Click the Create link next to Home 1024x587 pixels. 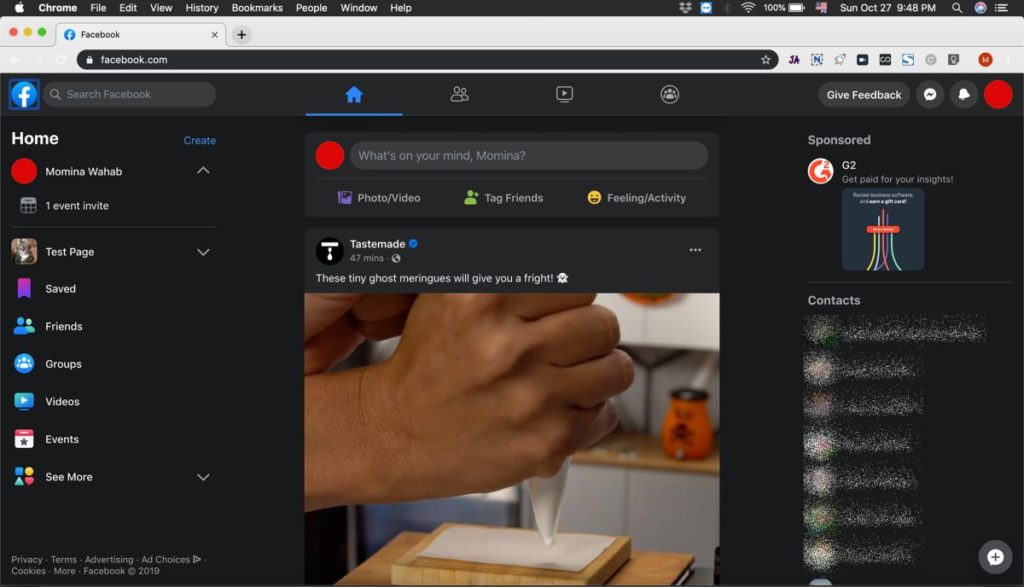(199, 141)
